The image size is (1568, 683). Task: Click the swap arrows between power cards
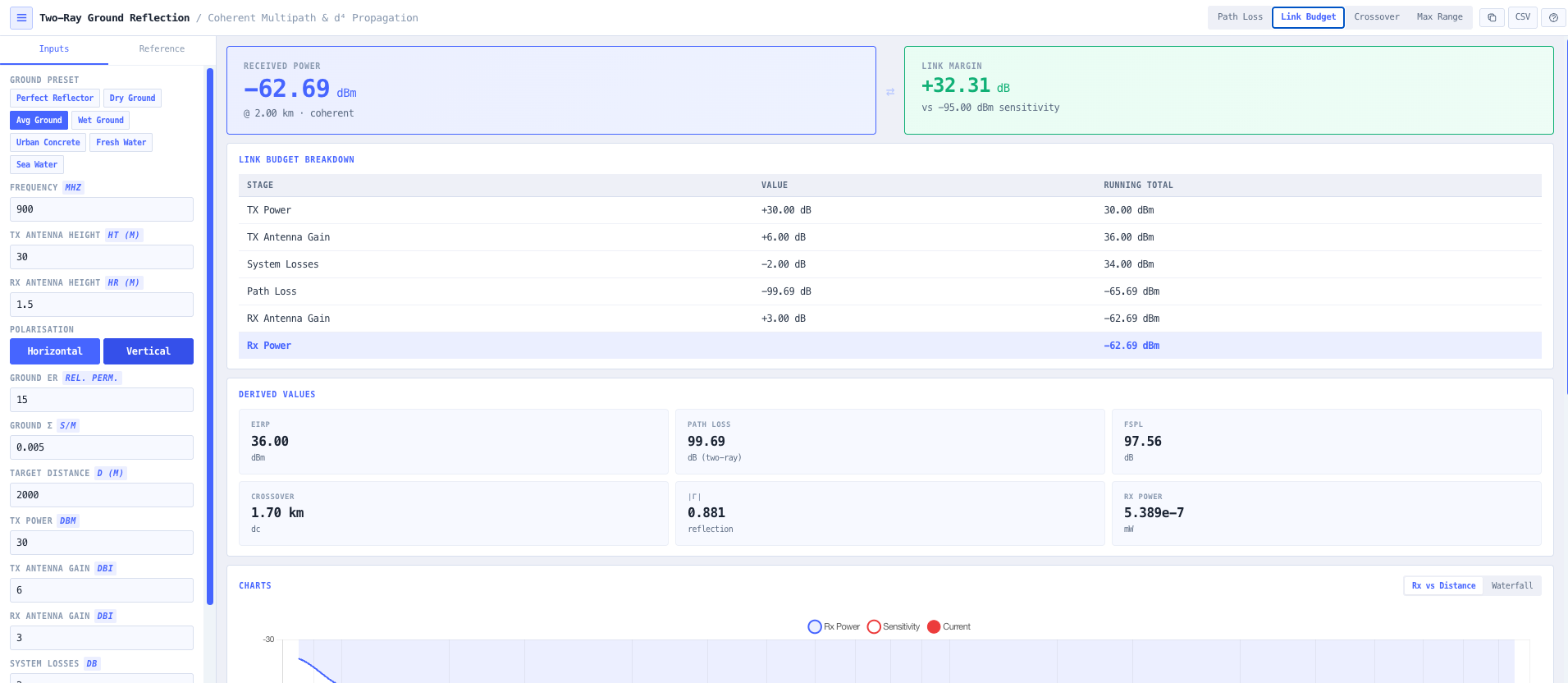(890, 92)
